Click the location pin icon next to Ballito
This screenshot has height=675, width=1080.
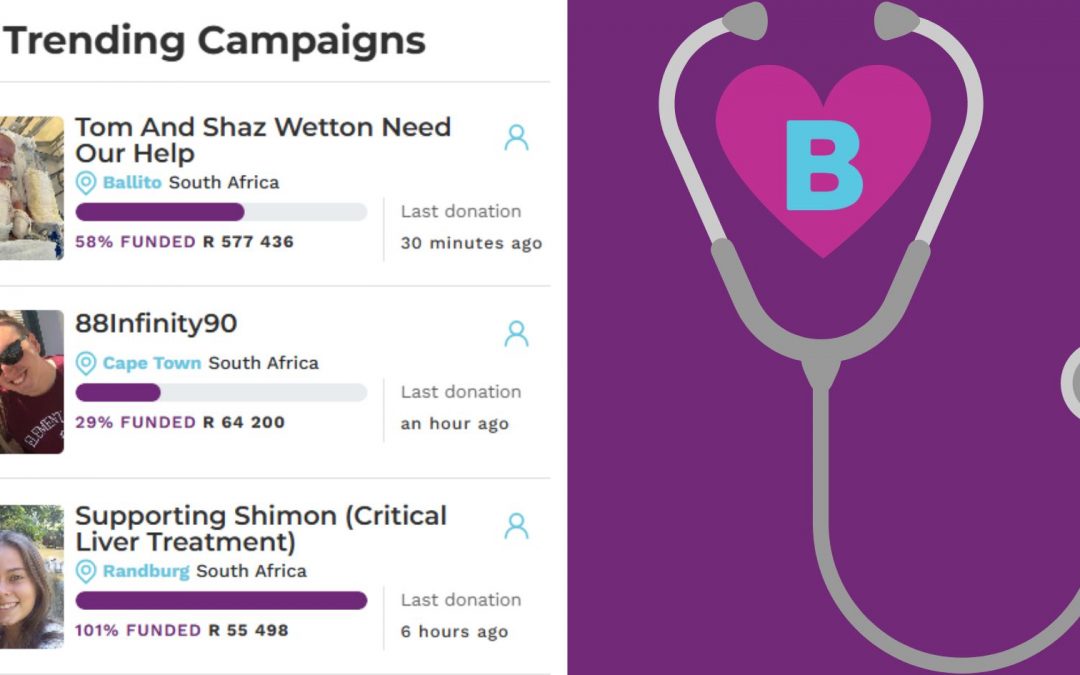(x=86, y=183)
